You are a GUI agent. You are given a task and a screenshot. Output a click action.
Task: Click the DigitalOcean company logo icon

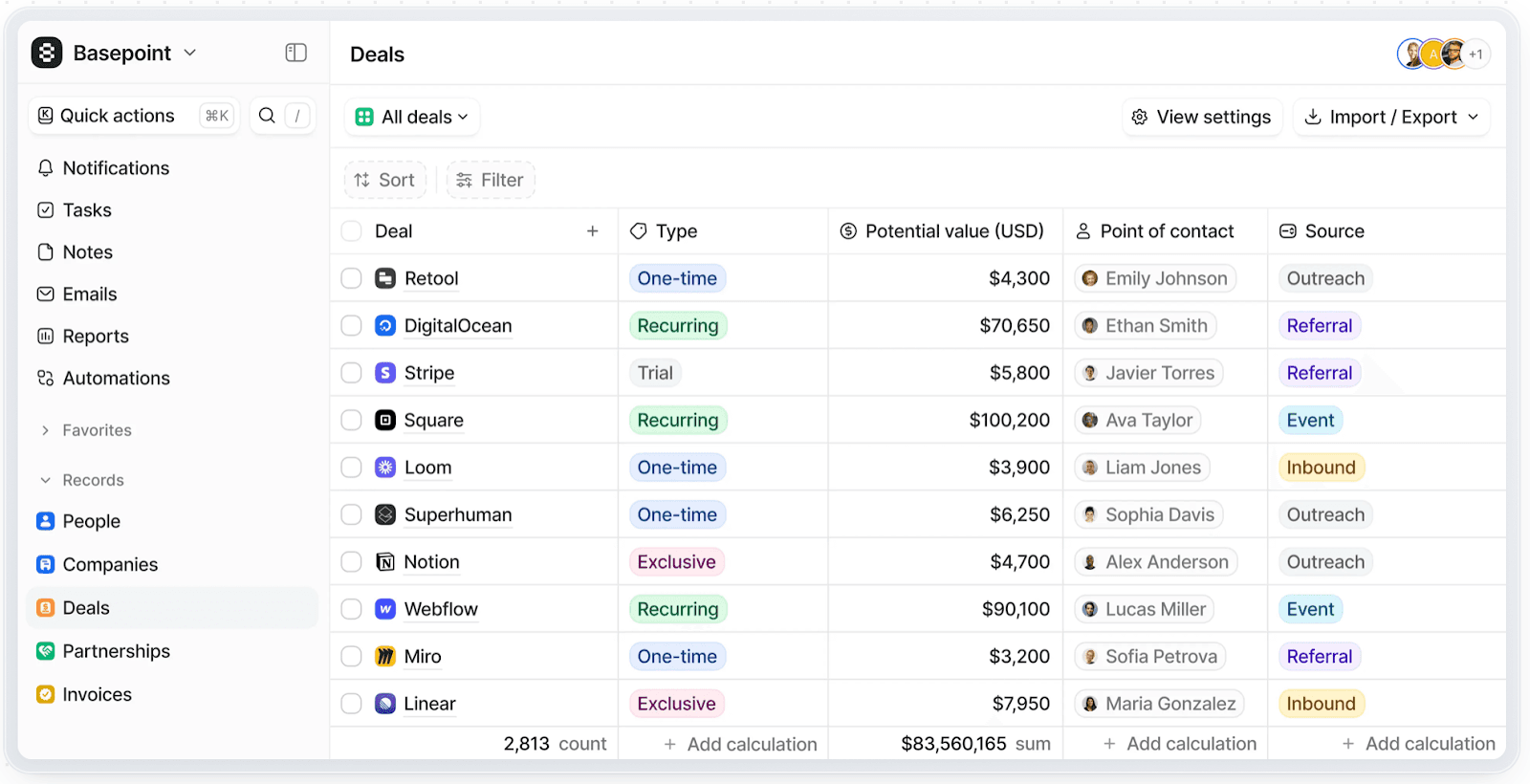coord(385,326)
